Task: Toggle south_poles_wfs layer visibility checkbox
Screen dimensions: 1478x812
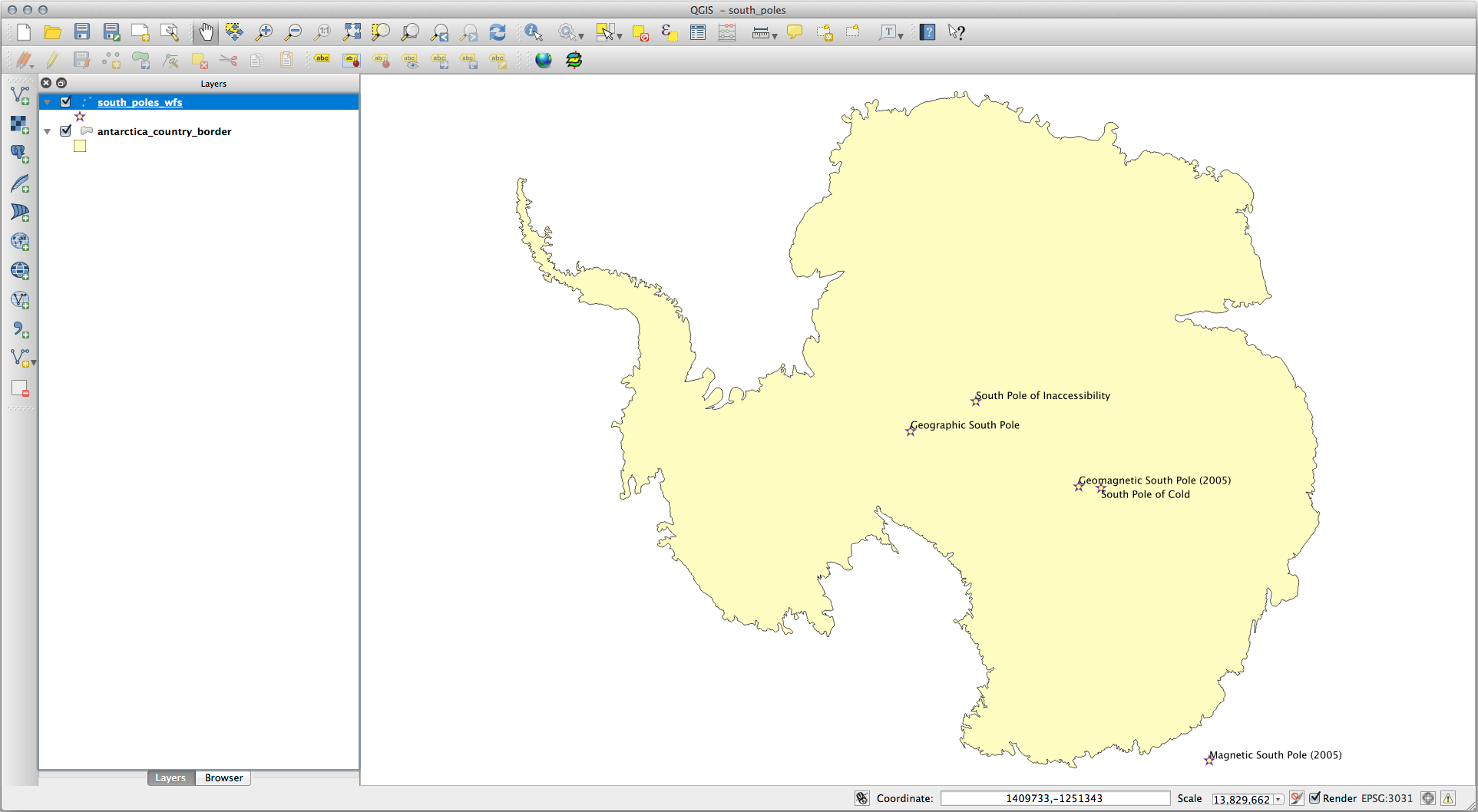Action: point(66,102)
